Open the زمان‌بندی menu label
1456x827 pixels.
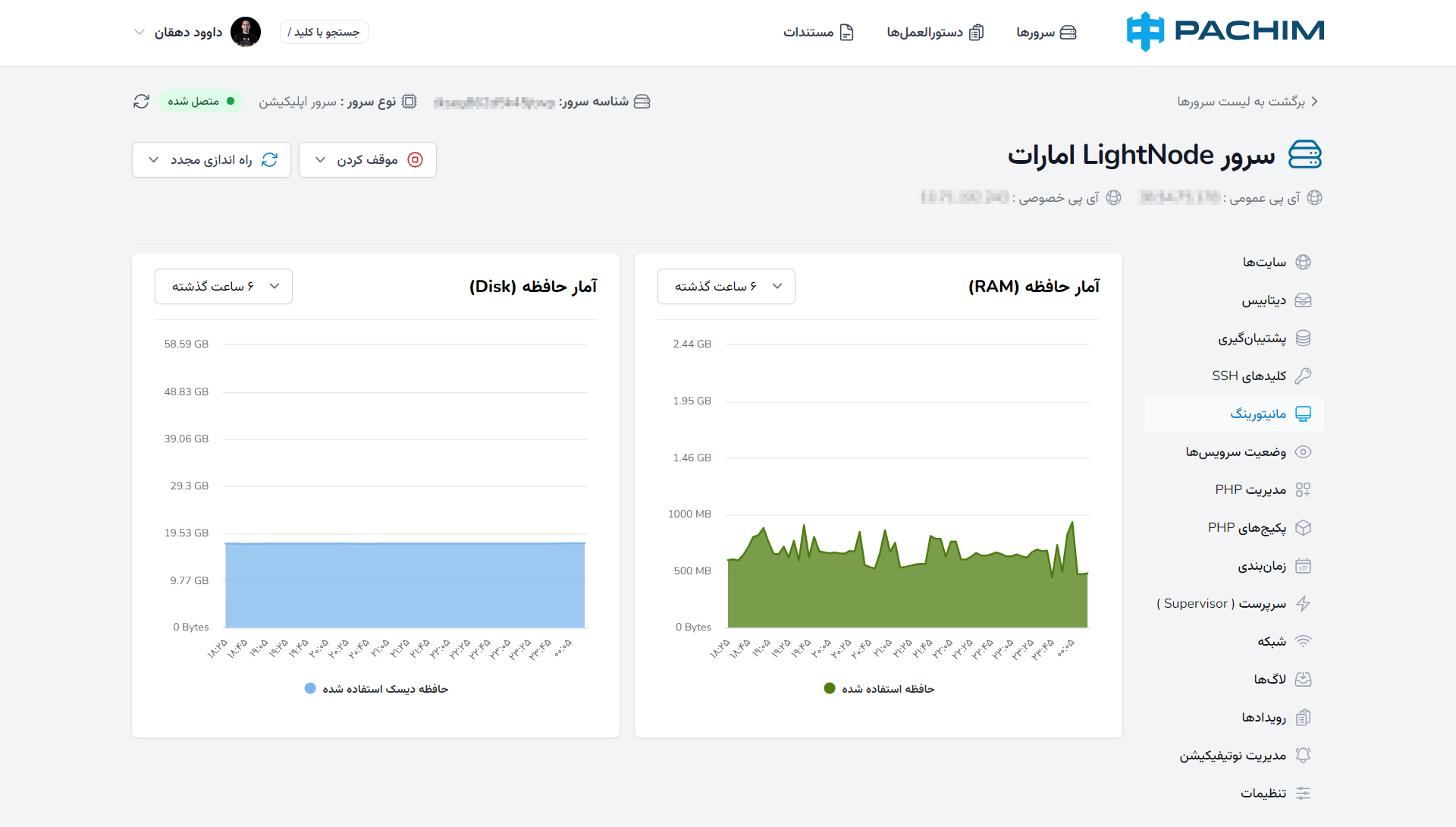pos(1262,566)
